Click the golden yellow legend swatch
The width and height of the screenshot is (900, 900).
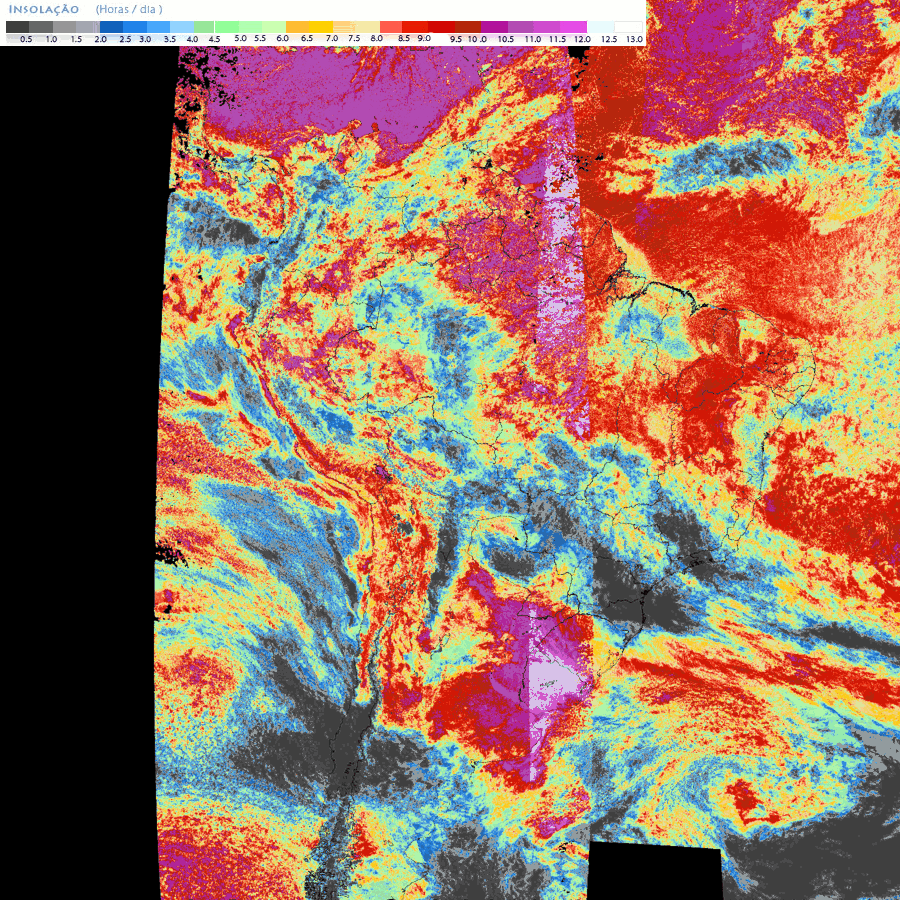pos(321,27)
